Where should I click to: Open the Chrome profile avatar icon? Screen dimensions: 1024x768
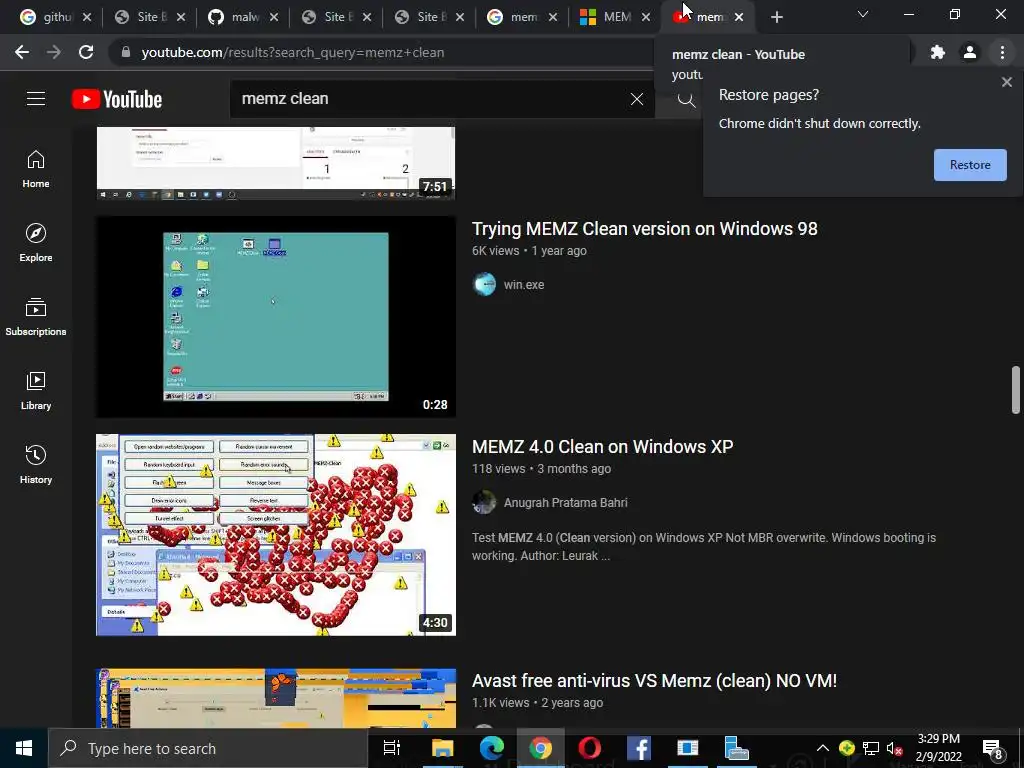970,52
